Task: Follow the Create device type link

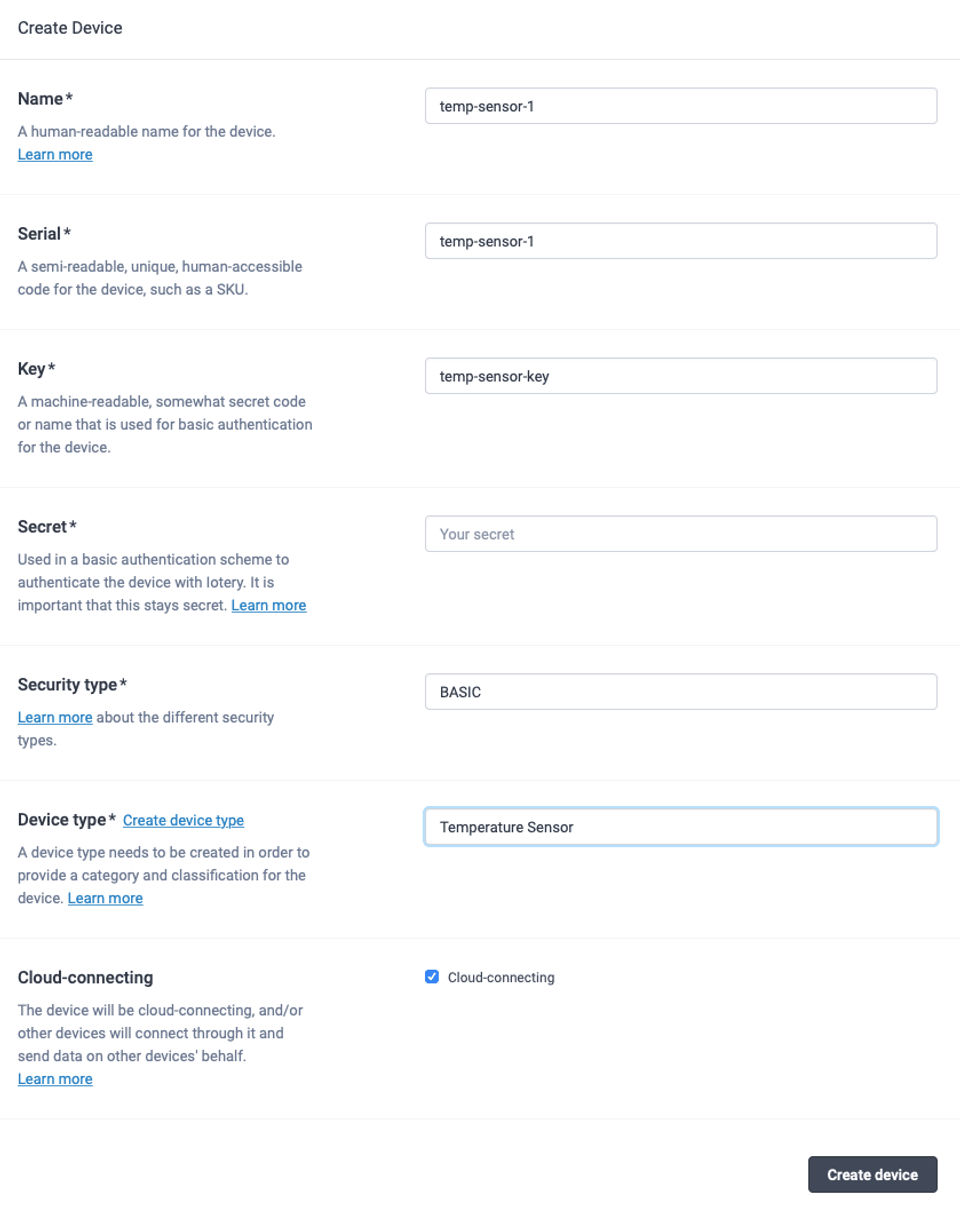Action: pos(183,820)
